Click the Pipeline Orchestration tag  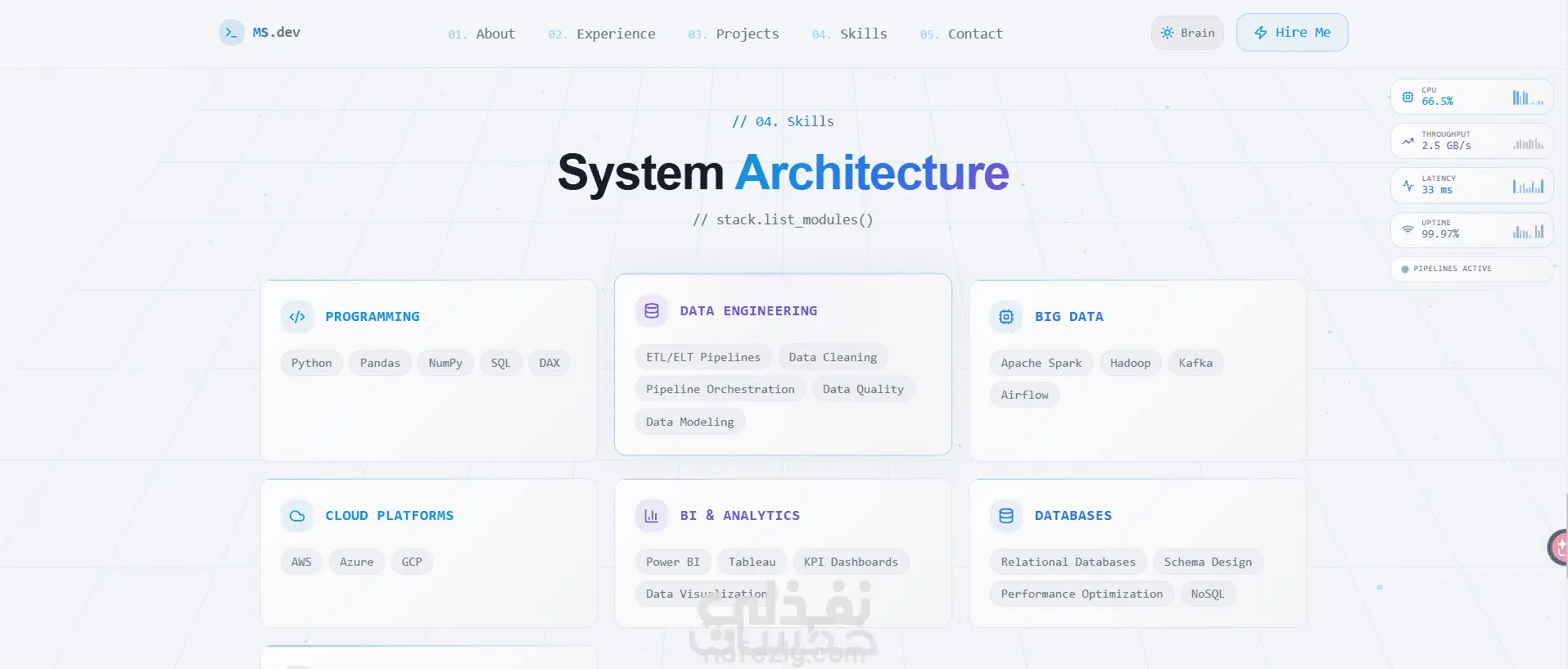point(721,389)
